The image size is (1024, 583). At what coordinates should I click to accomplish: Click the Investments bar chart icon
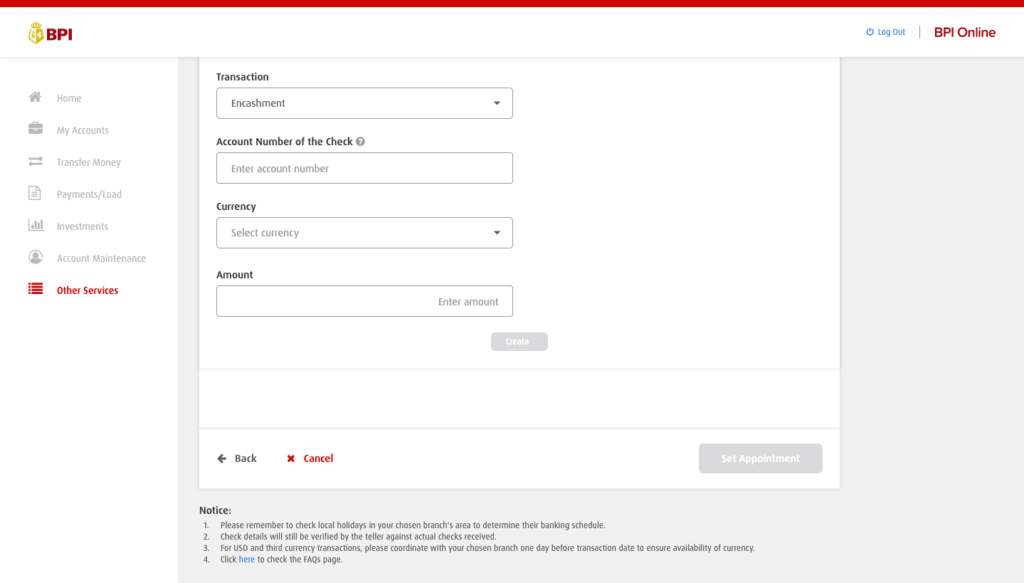click(x=35, y=226)
